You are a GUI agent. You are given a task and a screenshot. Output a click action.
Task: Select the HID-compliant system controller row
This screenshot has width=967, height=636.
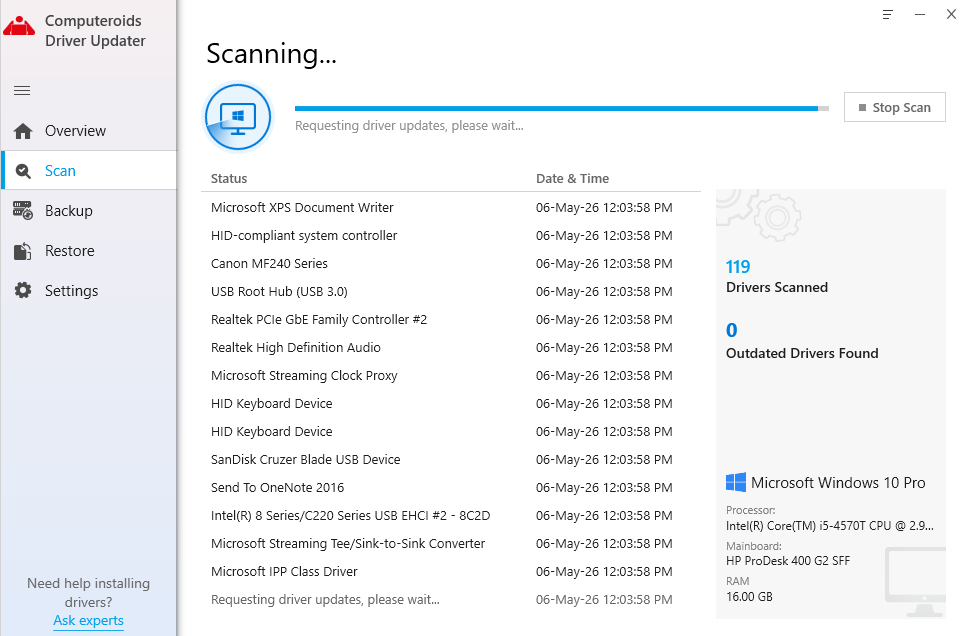[451, 236]
